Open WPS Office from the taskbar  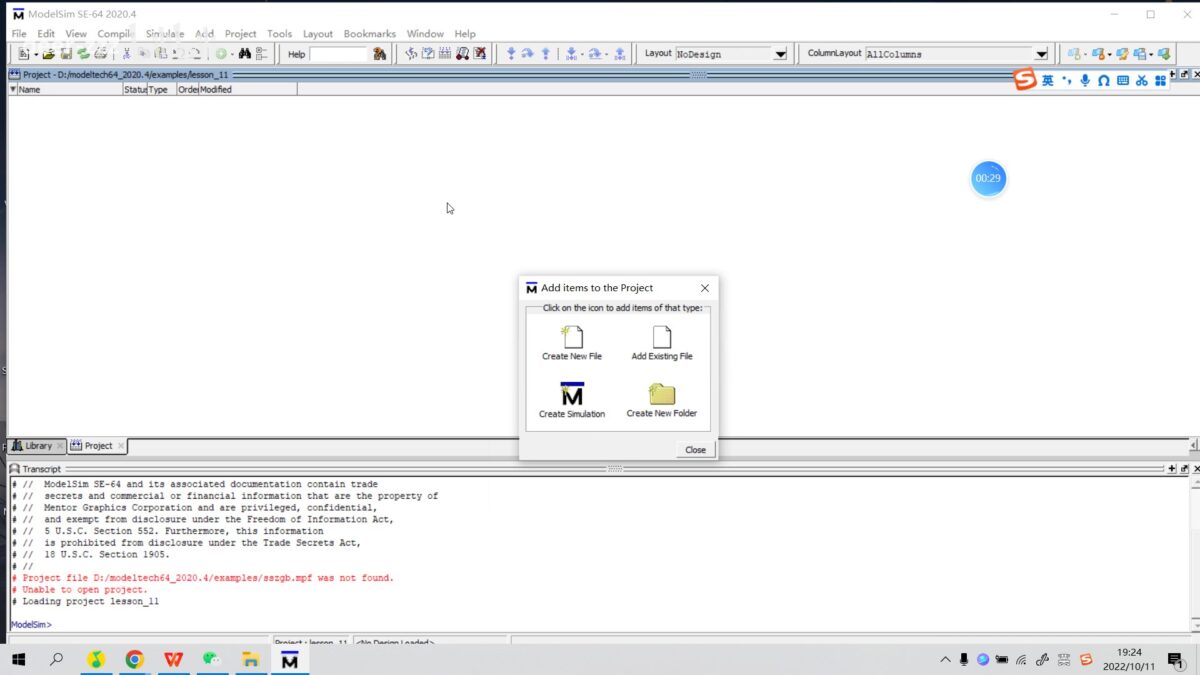coord(173,659)
